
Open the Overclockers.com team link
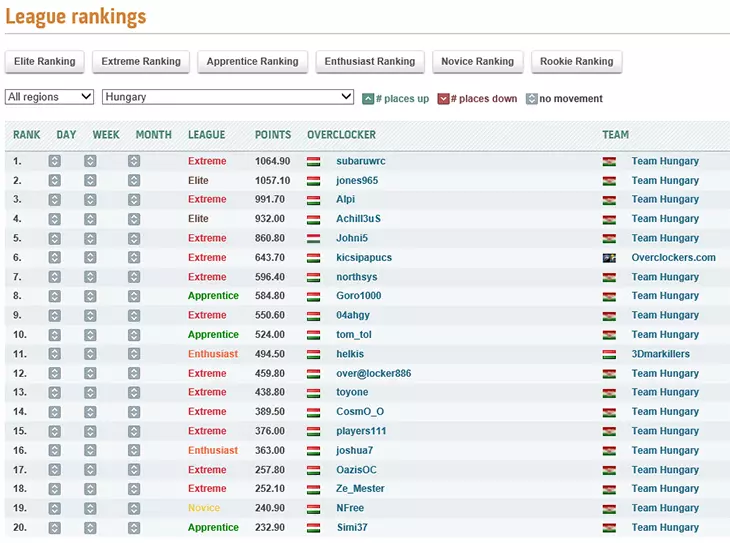click(673, 258)
